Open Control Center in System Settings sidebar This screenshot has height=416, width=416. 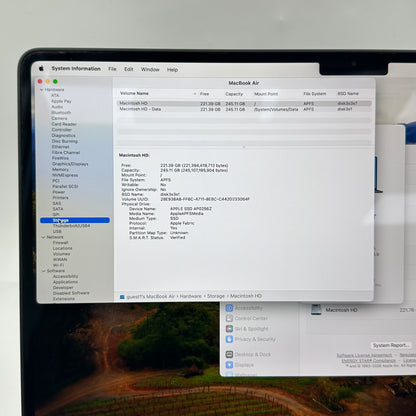(247, 318)
